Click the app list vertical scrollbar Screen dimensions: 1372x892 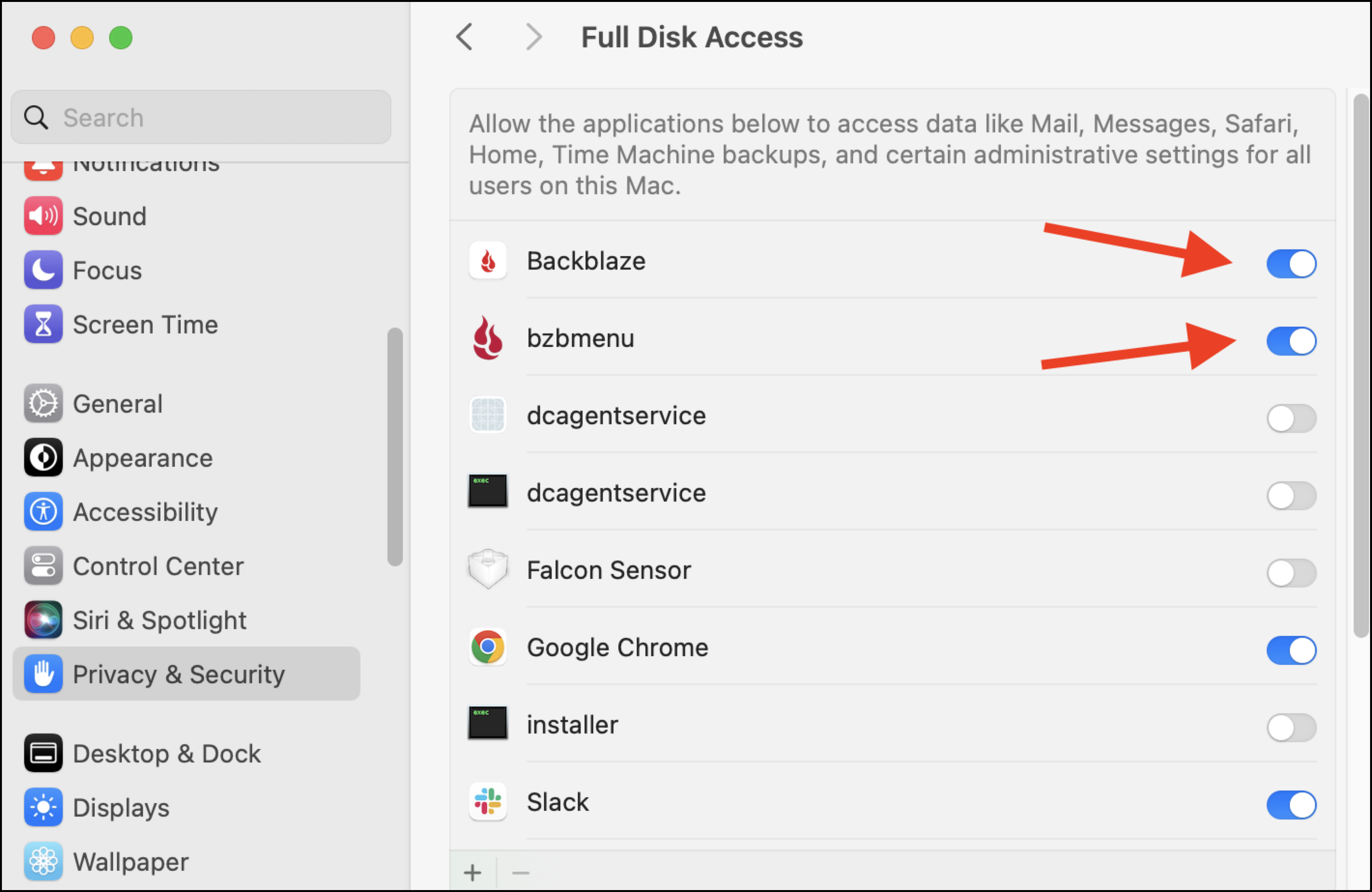coord(1361,366)
